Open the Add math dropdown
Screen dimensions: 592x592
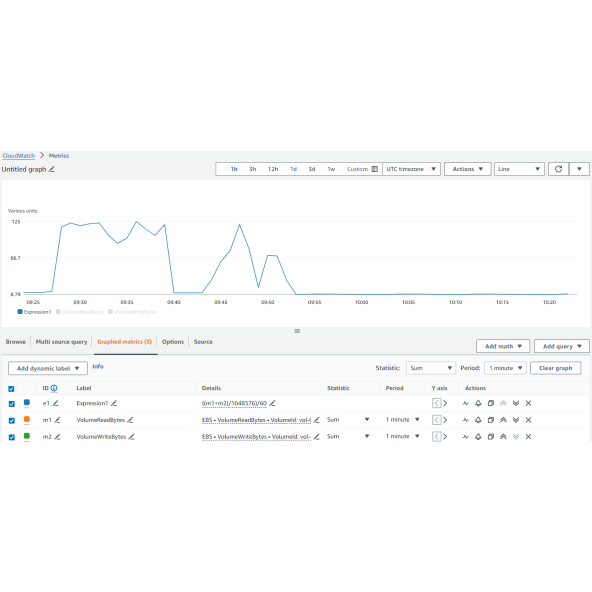pos(503,346)
